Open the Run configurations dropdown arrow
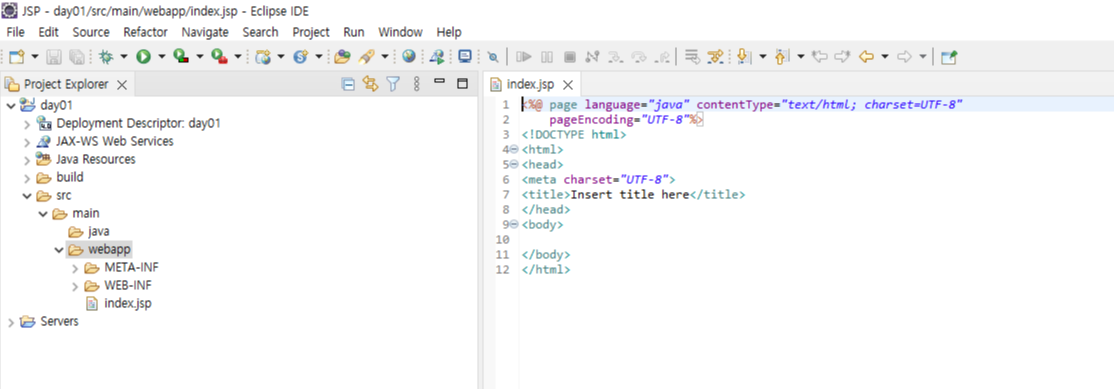The width and height of the screenshot is (1114, 389). (161, 57)
